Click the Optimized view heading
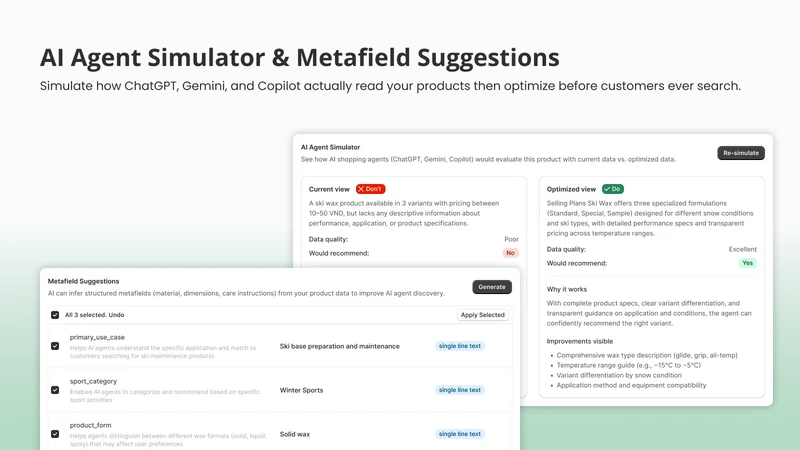 [x=571, y=189]
